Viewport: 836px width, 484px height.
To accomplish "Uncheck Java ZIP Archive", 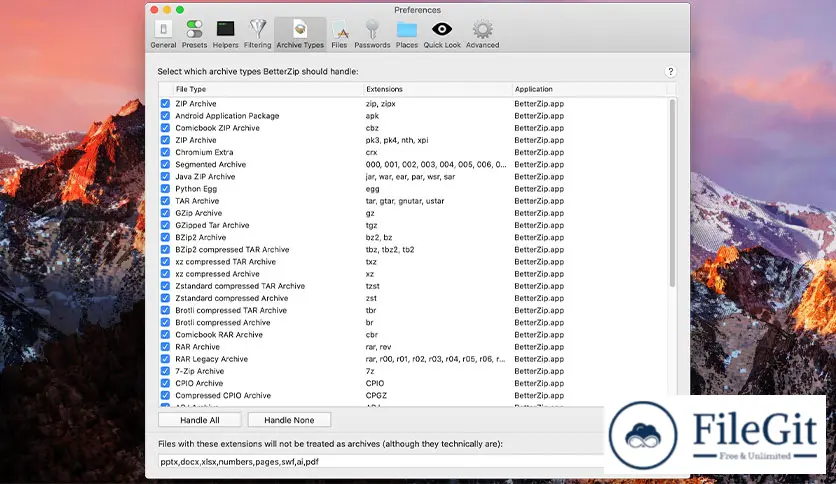I will point(165,176).
